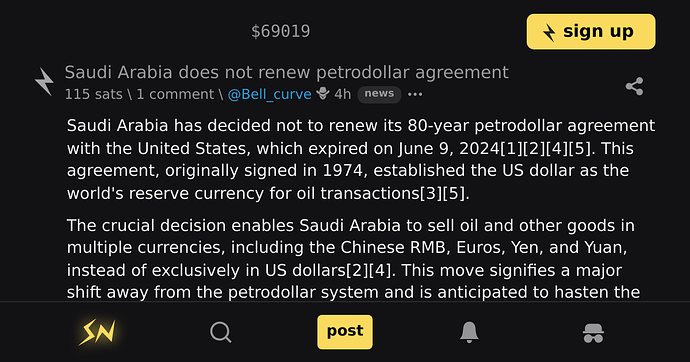
Task: Go home via the SN logo
Action: point(97,332)
